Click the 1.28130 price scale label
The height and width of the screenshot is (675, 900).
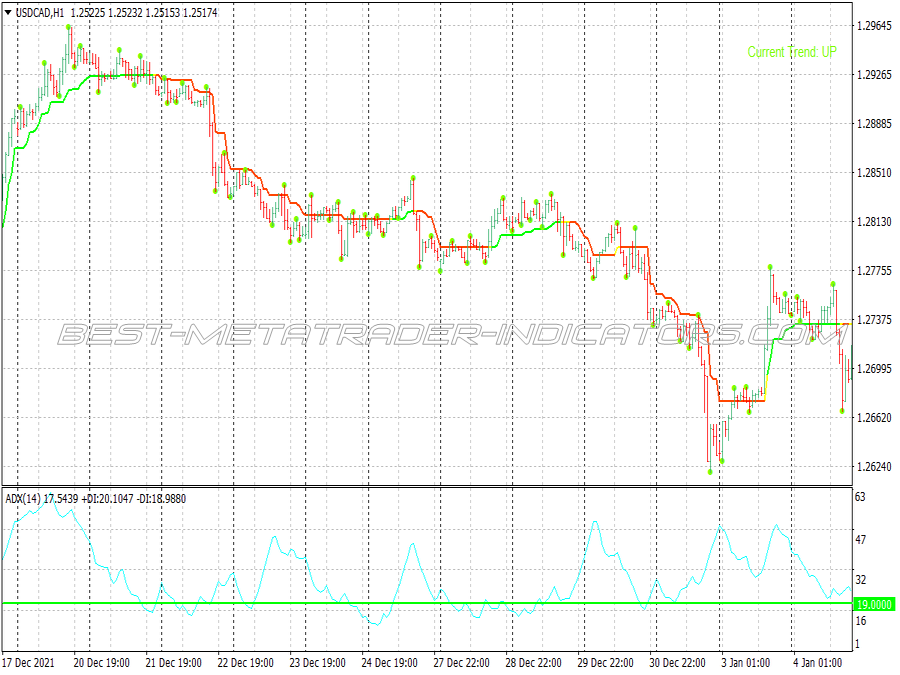874,222
